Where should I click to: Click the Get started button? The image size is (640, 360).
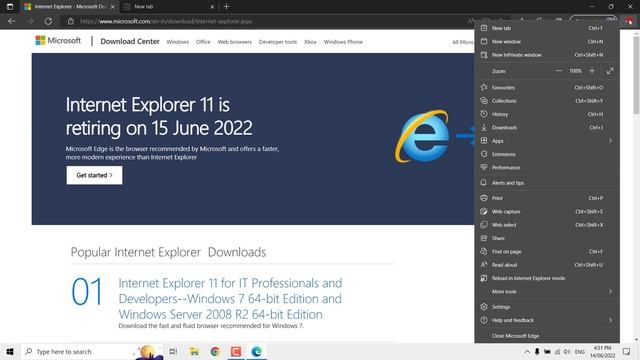pos(94,175)
